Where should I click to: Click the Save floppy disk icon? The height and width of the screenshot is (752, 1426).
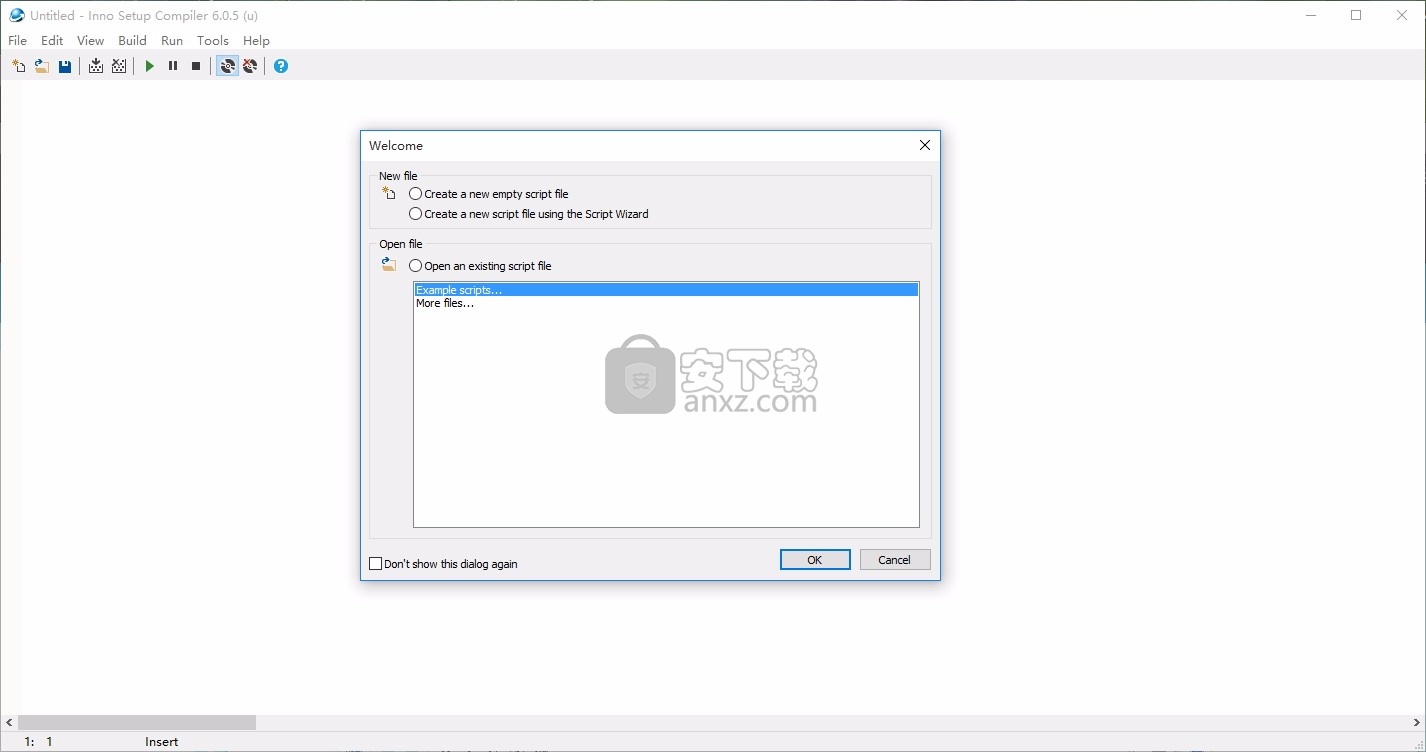pyautogui.click(x=65, y=66)
